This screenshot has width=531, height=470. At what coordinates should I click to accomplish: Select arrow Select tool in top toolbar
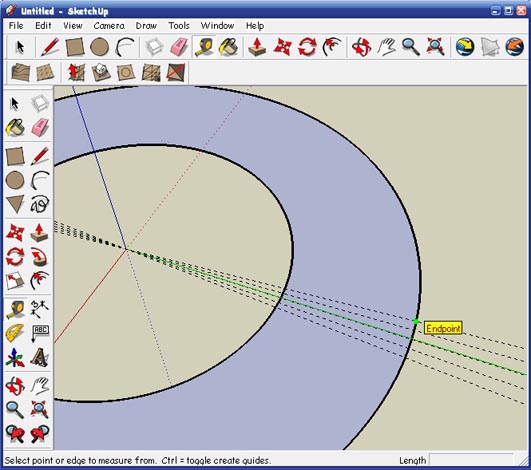(20, 47)
